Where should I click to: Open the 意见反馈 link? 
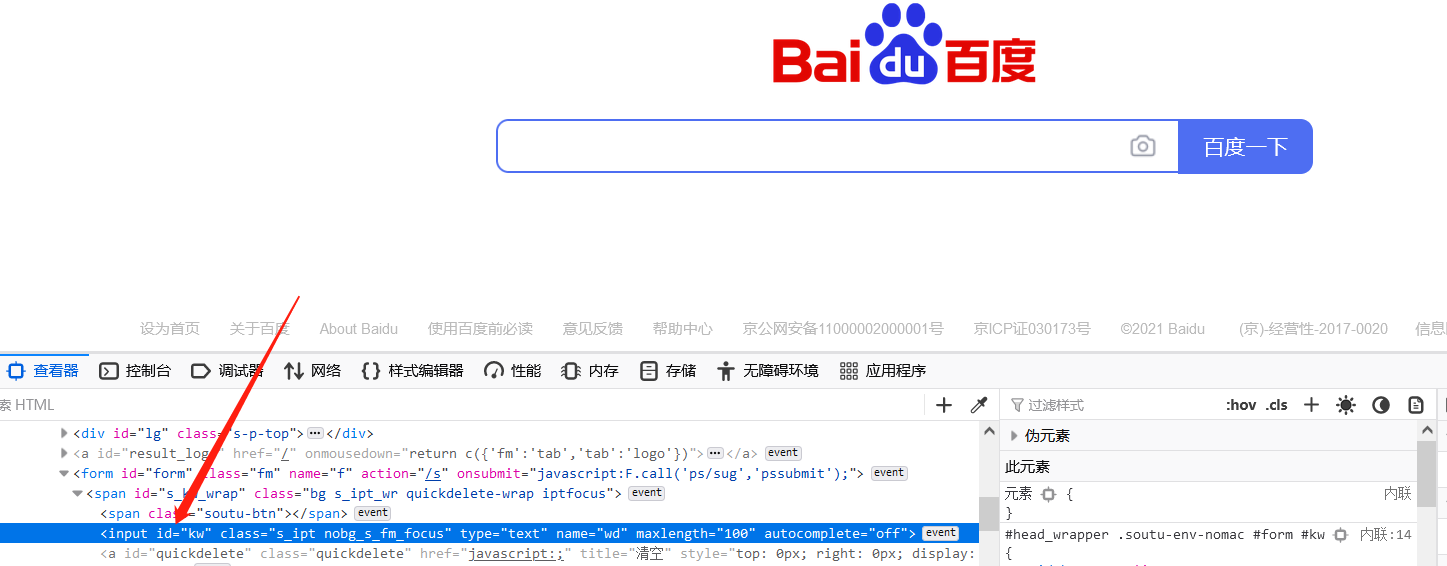593,328
